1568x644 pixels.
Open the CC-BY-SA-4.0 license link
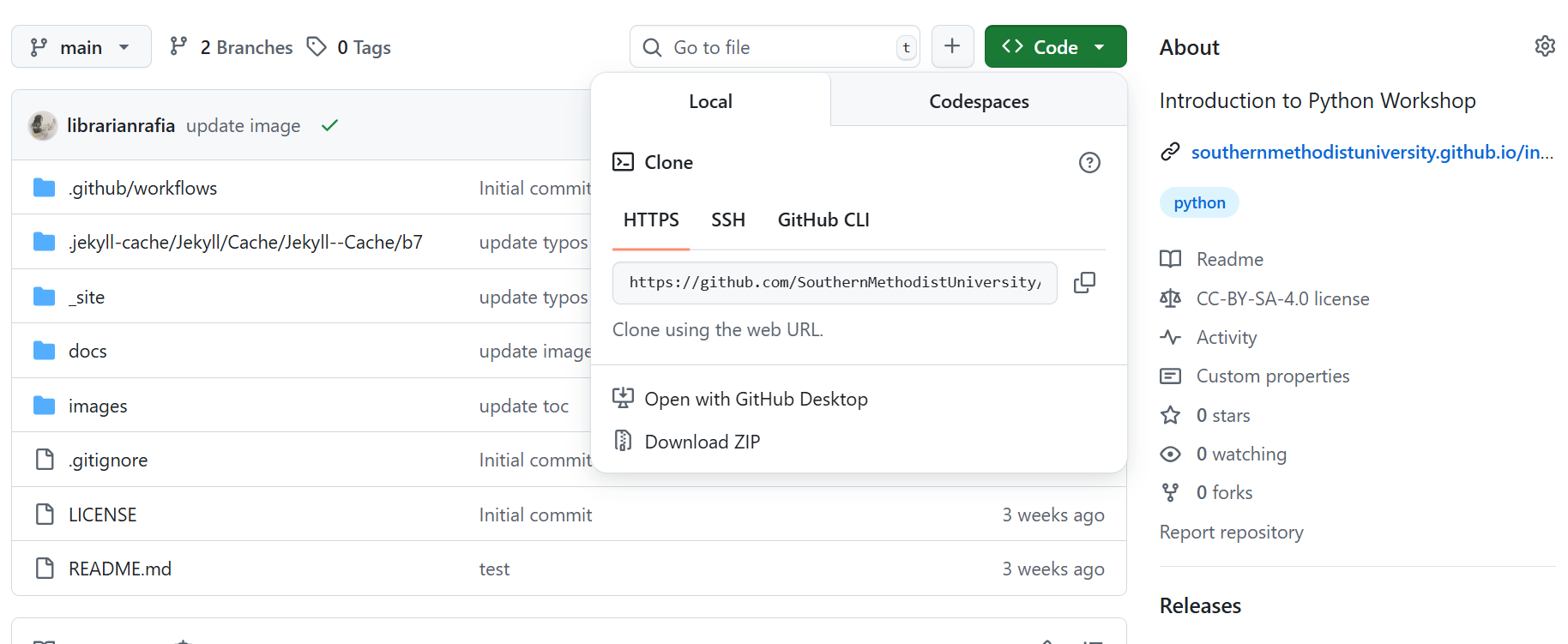1283,298
